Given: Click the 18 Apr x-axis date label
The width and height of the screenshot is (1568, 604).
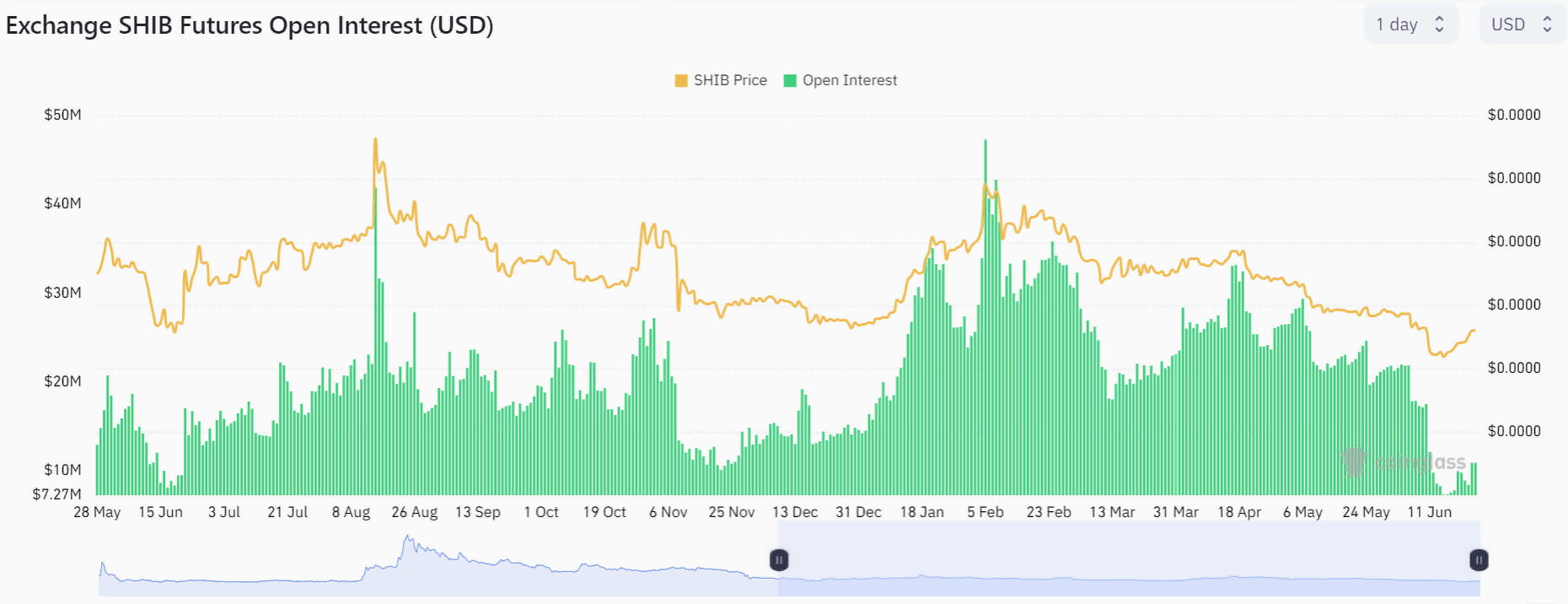Looking at the screenshot, I should [1239, 512].
